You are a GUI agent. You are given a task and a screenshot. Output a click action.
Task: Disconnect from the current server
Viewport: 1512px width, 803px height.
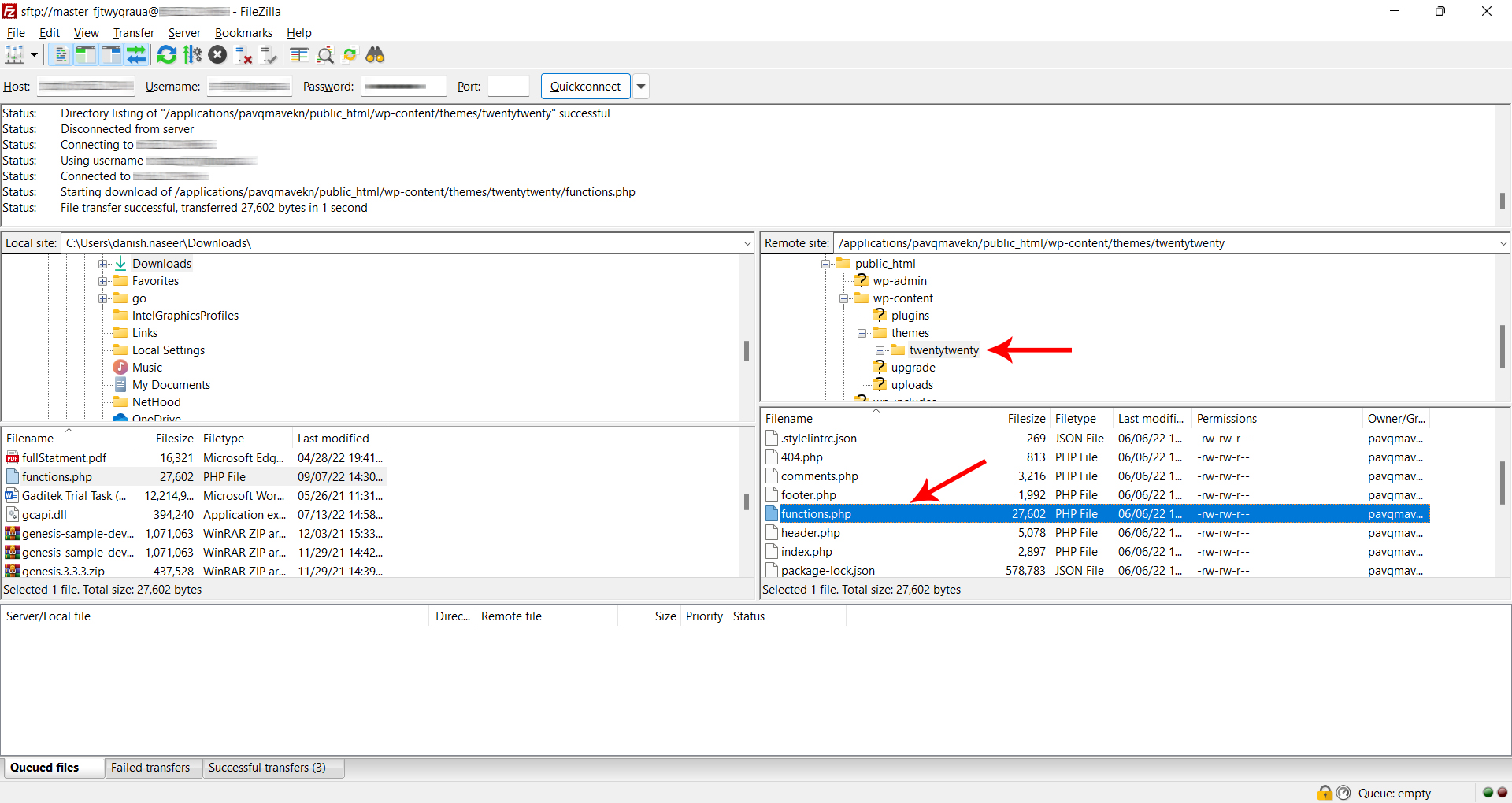pyautogui.click(x=244, y=55)
